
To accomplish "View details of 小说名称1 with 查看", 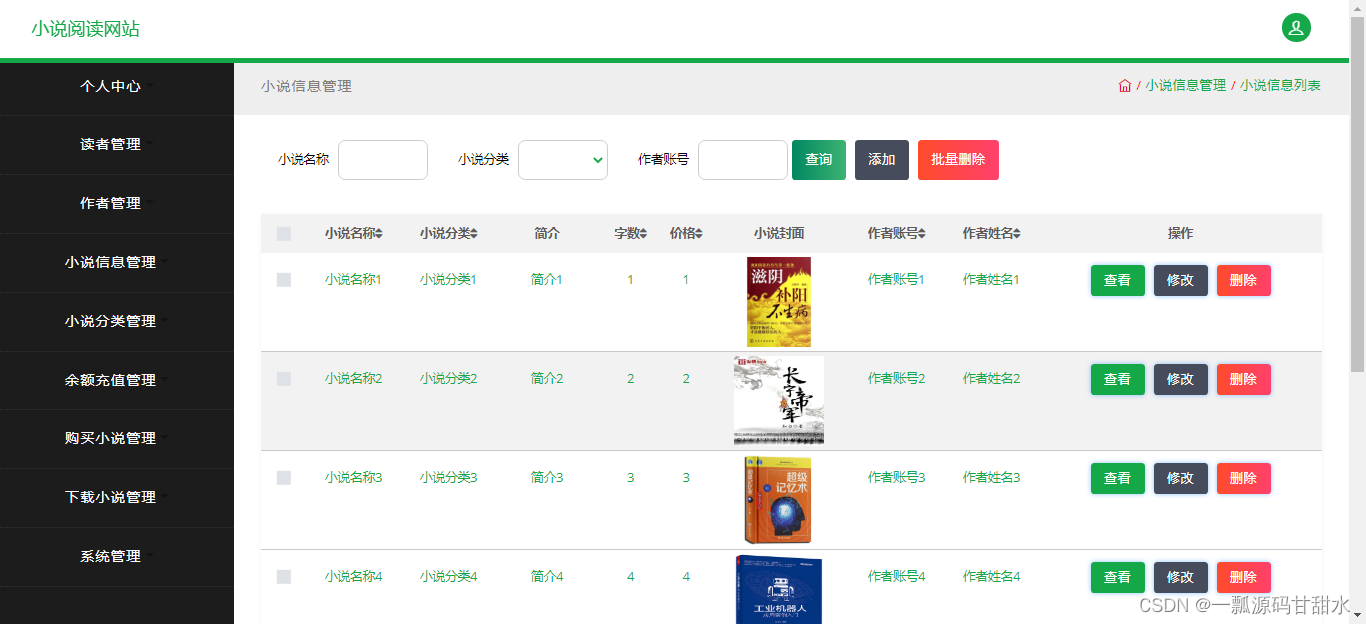I will pyautogui.click(x=1117, y=280).
